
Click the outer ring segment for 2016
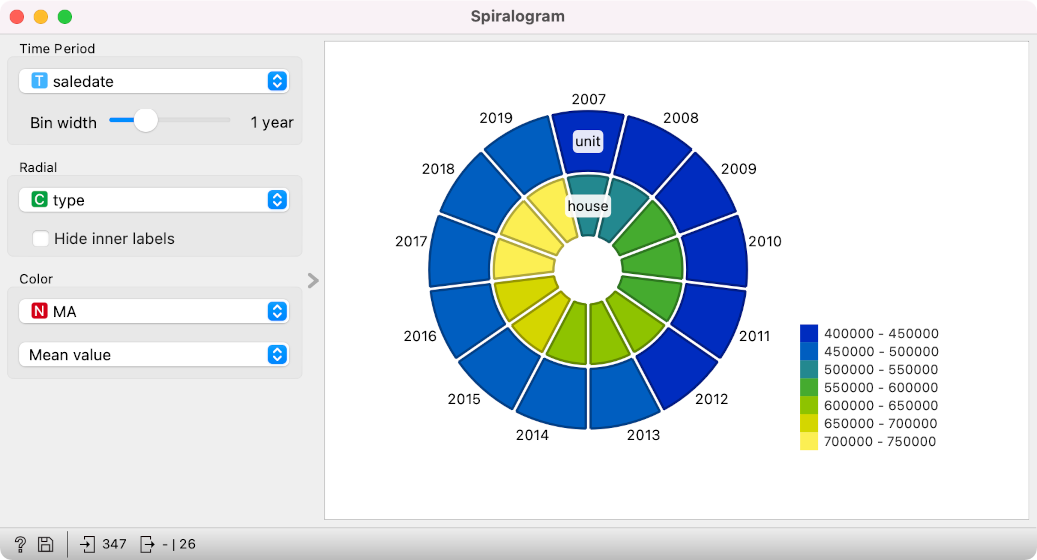pyautogui.click(x=464, y=320)
